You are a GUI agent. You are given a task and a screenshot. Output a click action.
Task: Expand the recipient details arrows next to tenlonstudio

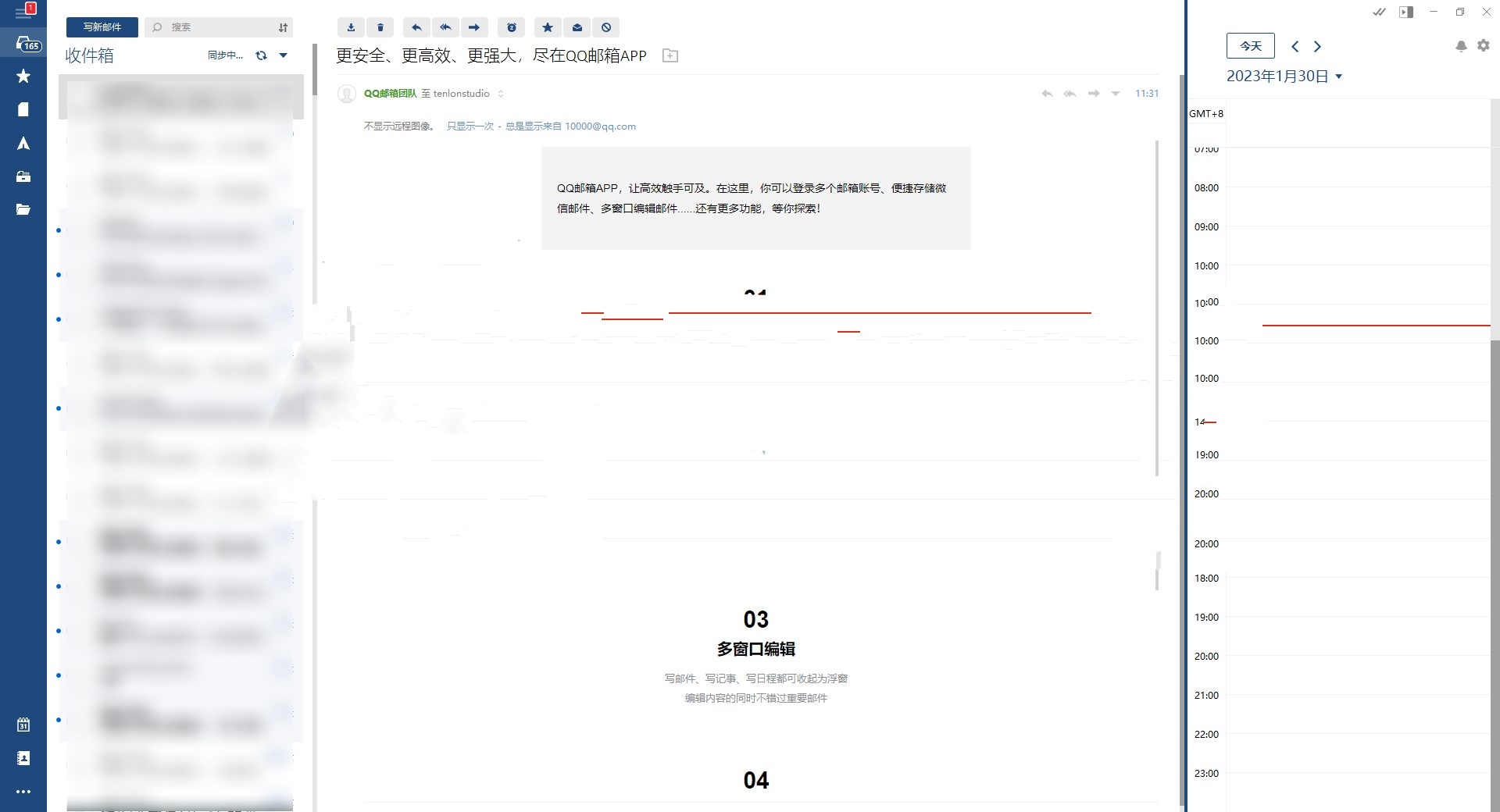click(x=501, y=94)
